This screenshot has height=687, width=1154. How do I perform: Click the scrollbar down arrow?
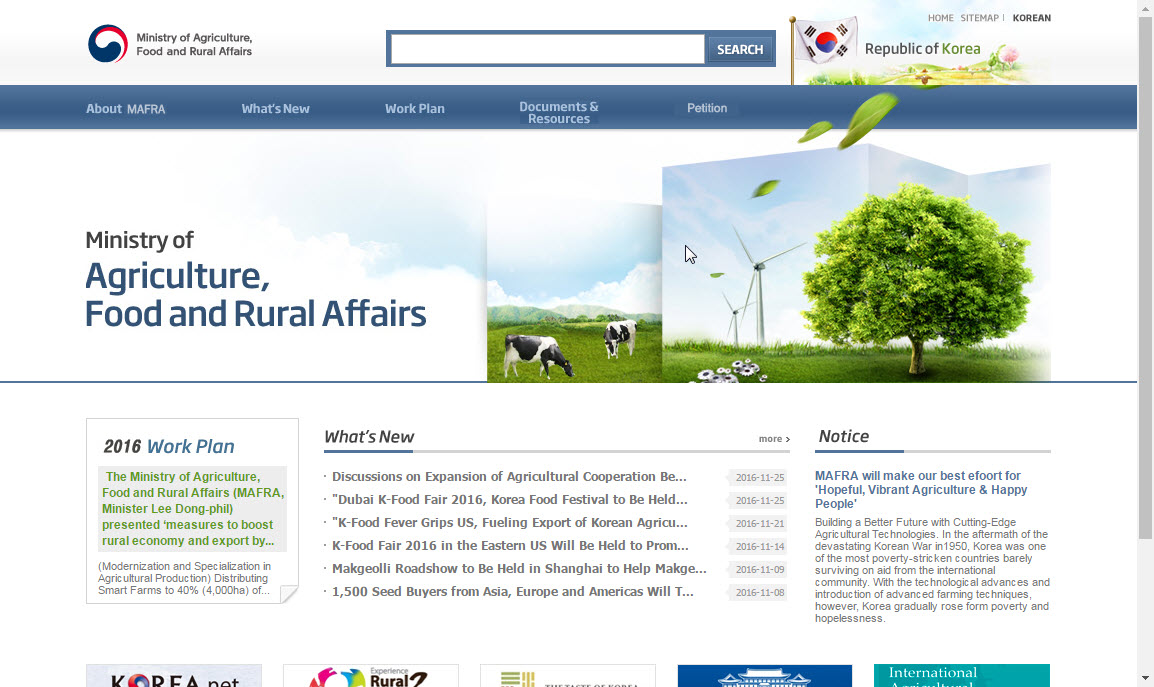1145,678
